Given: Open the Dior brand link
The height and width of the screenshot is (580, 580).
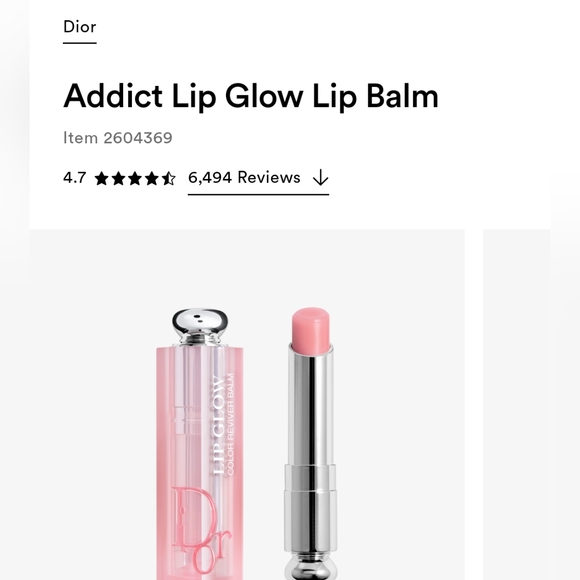Looking at the screenshot, I should pyautogui.click(x=80, y=27).
